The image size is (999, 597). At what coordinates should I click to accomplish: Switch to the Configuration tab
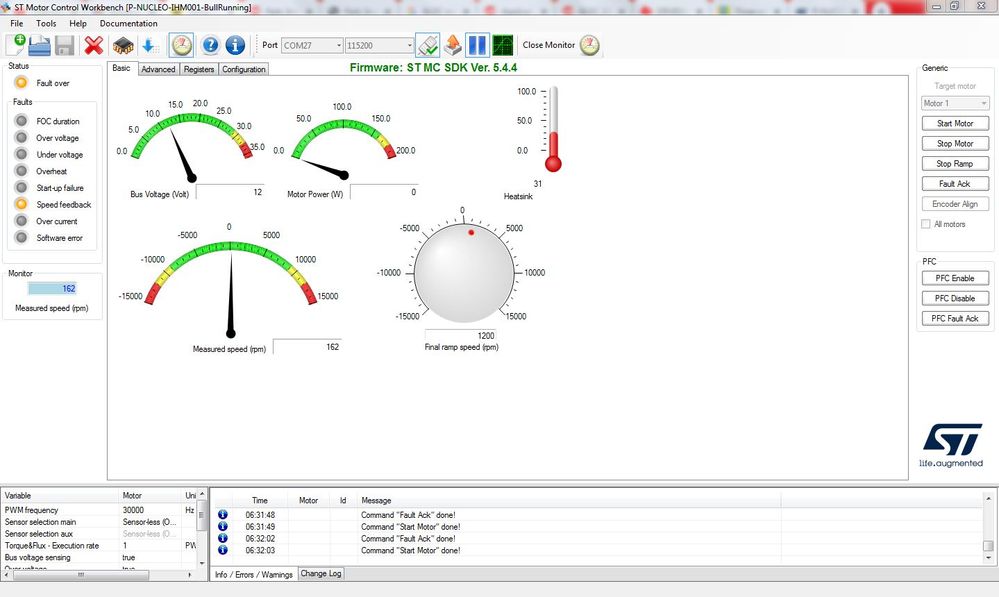(243, 69)
